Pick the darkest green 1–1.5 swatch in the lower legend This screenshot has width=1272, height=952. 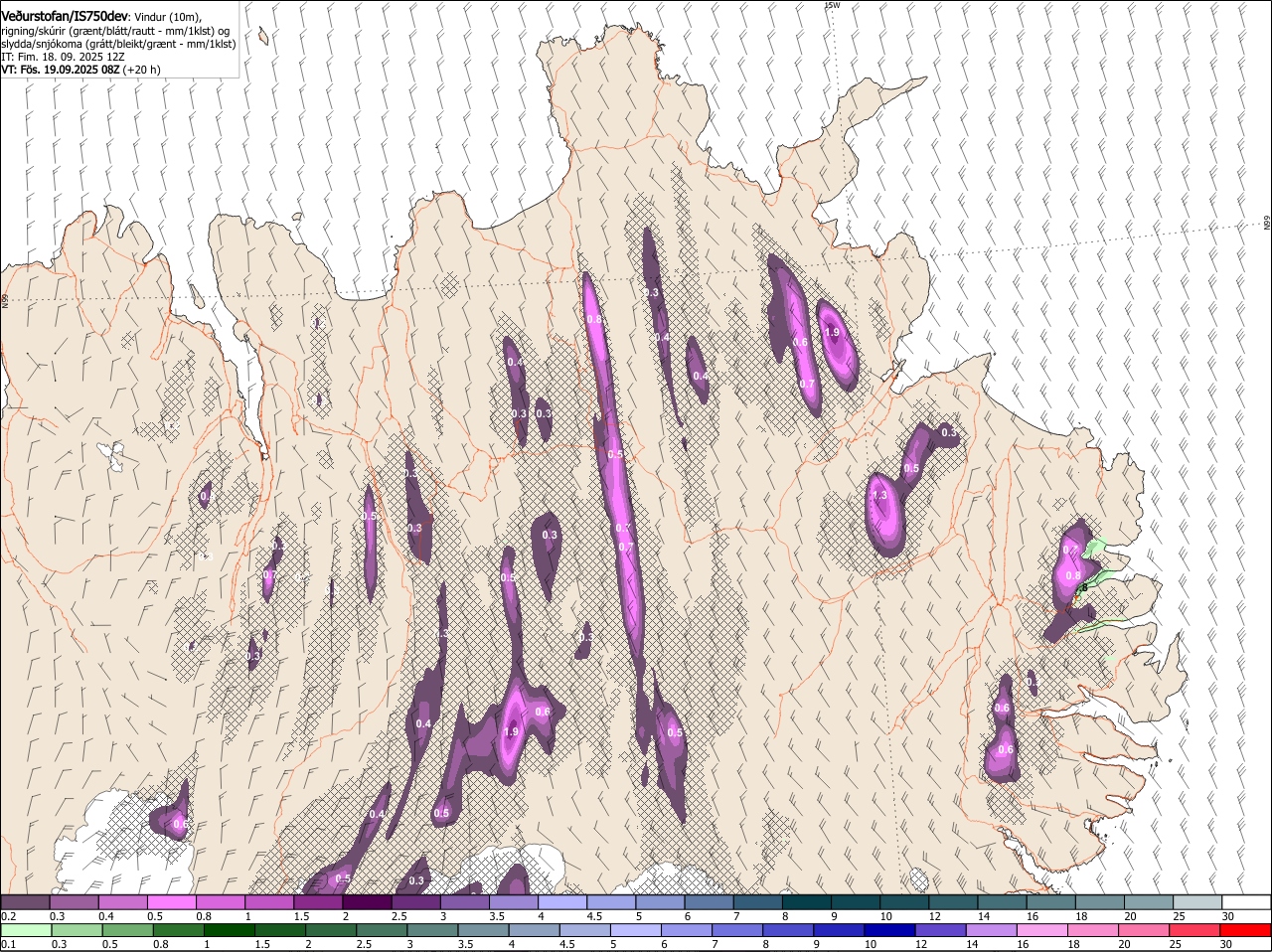pyautogui.click(x=230, y=930)
